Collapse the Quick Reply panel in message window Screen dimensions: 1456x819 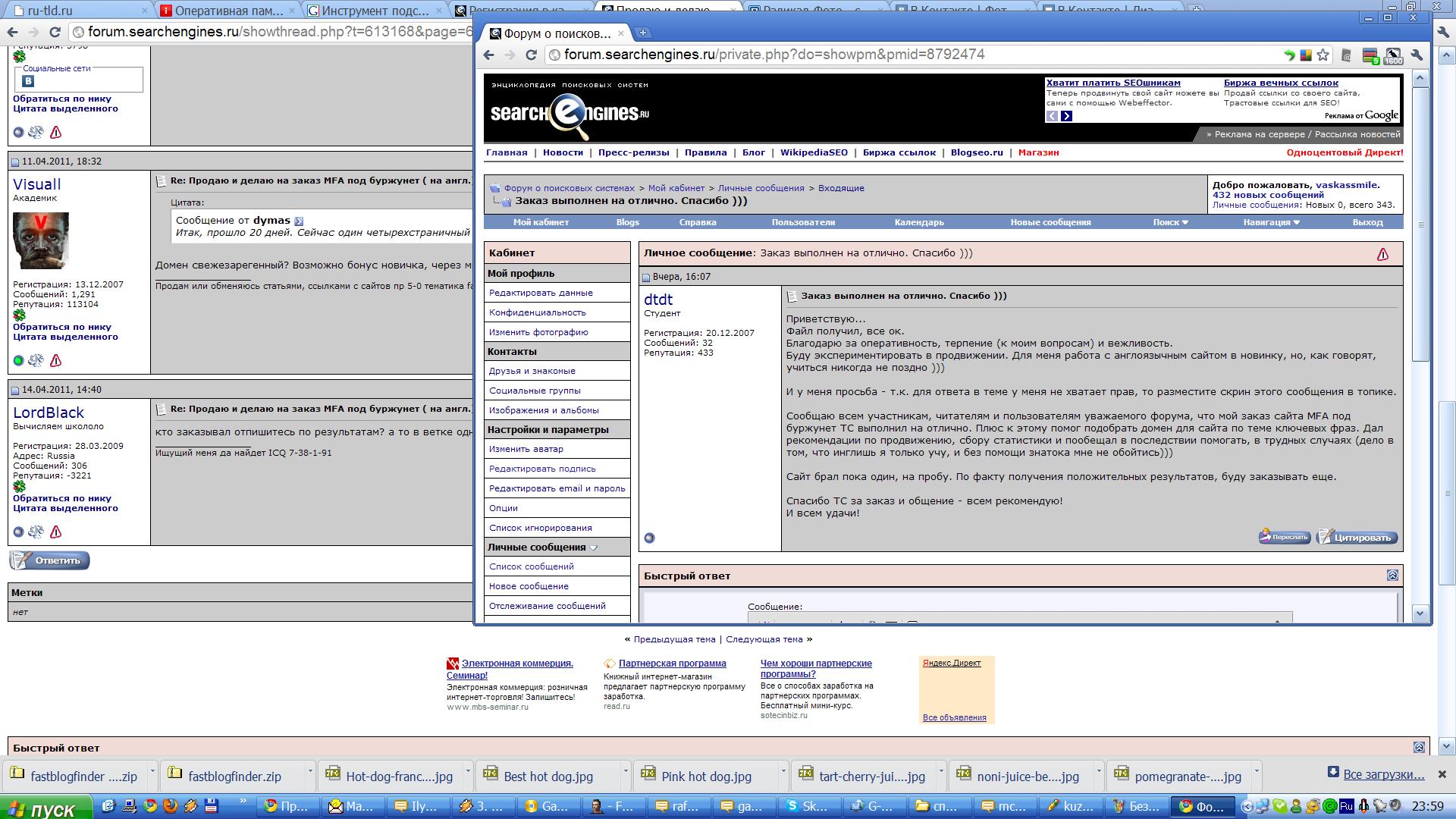point(1392,576)
